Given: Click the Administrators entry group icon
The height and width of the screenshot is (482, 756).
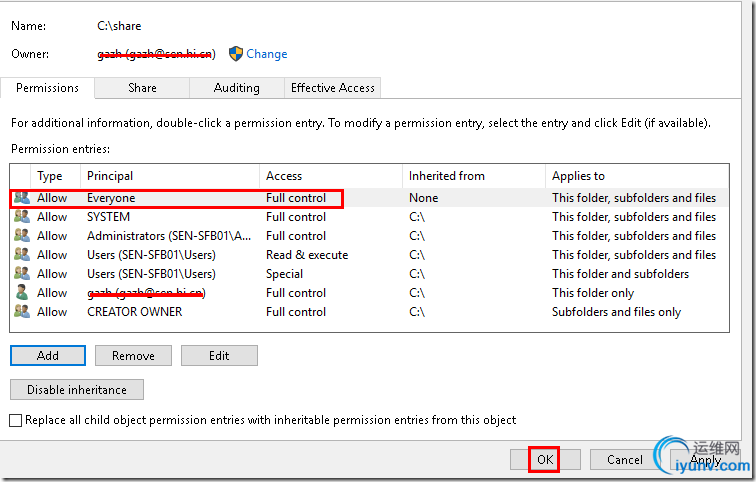Looking at the screenshot, I should (21, 236).
